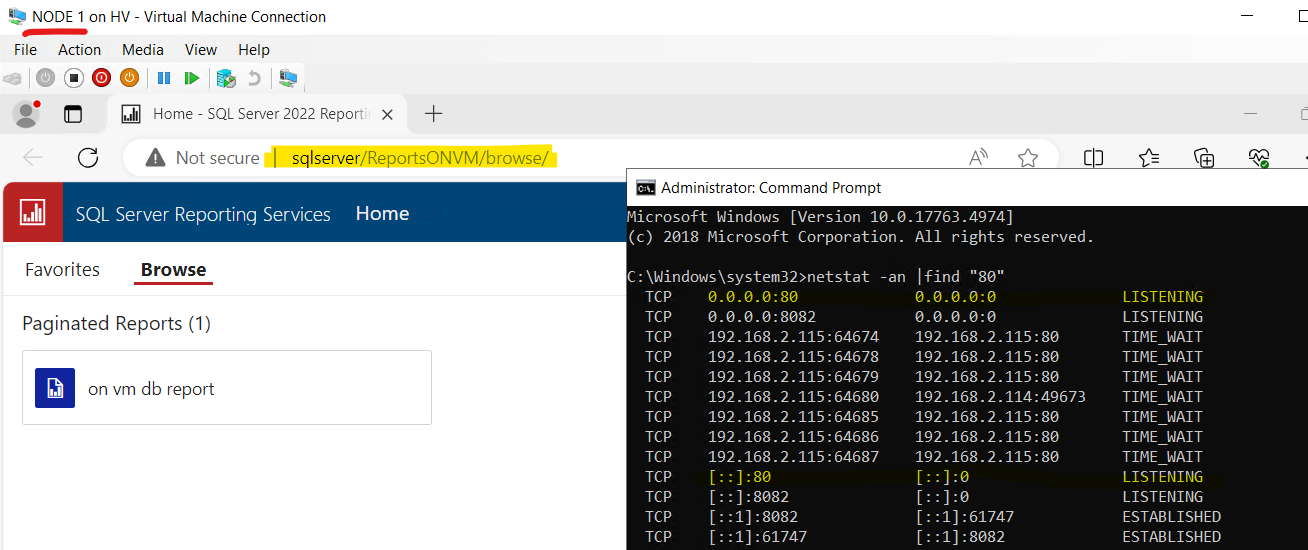Open Browser essentials heart icon
Image resolution: width=1308 pixels, height=550 pixels.
click(1259, 157)
